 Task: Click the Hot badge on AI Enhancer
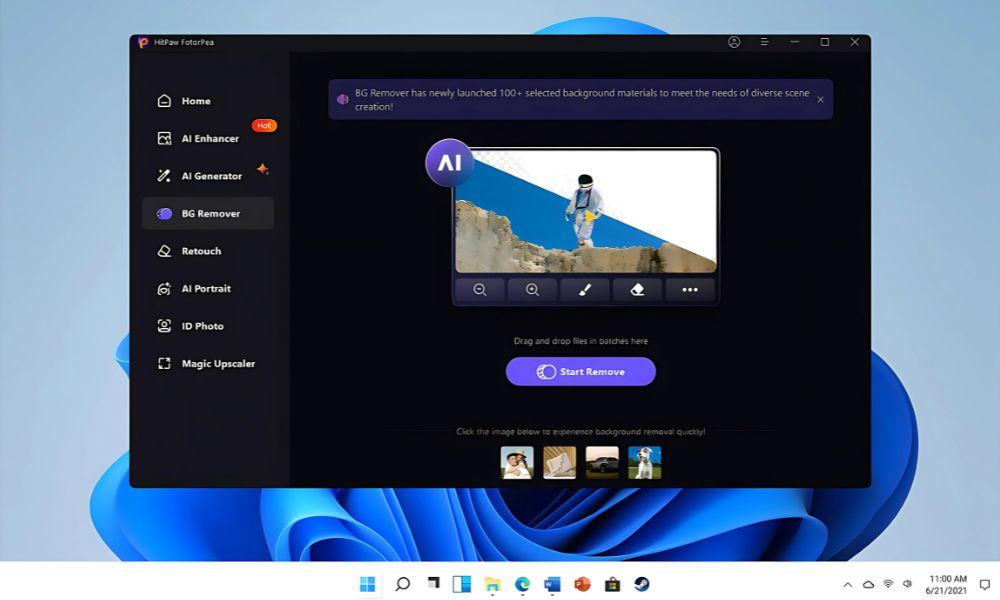coord(264,126)
